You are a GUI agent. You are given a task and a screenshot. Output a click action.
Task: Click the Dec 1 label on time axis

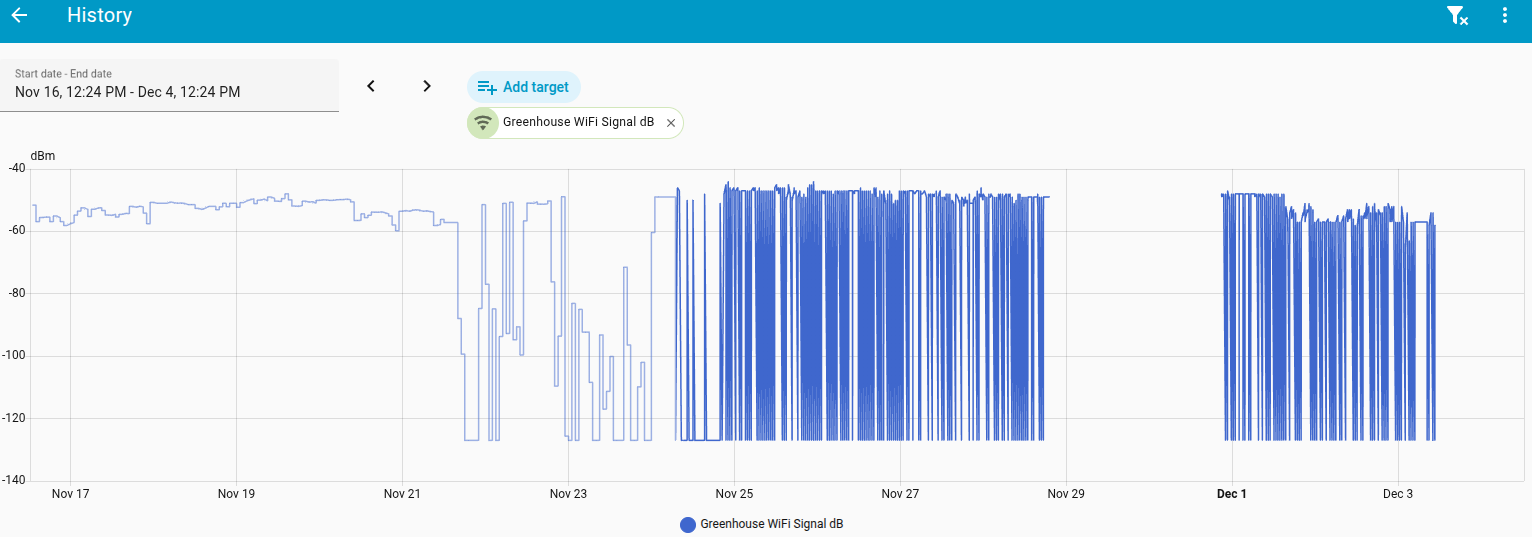click(1231, 494)
